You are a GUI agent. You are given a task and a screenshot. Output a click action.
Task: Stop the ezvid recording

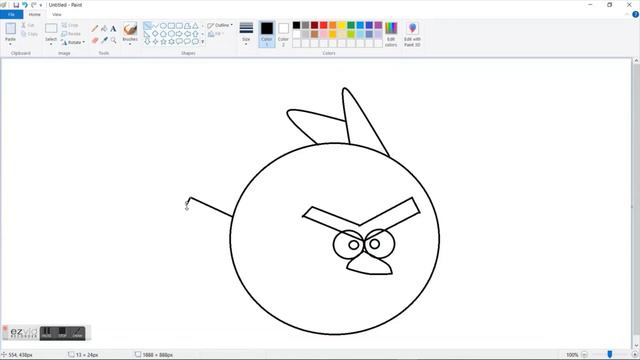62,333
